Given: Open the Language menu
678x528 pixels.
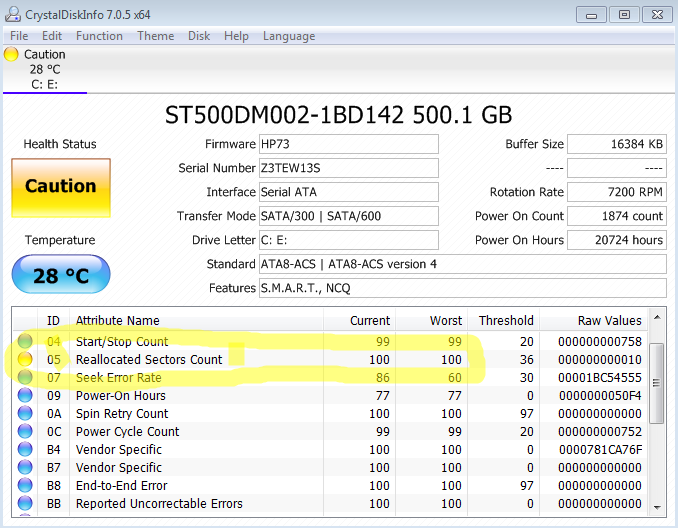Looking at the screenshot, I should (x=289, y=36).
